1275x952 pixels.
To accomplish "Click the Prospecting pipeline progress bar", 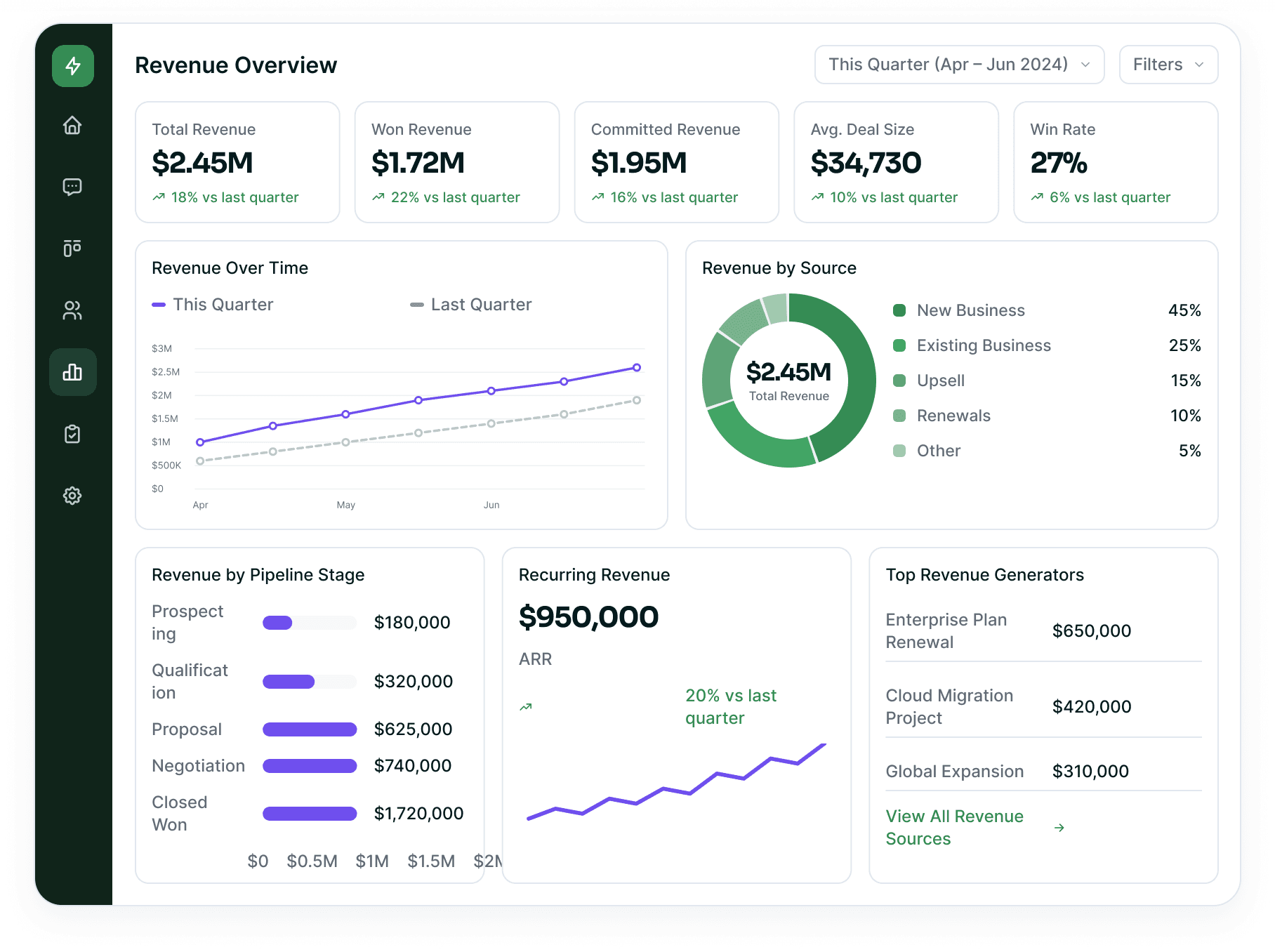I will [x=310, y=623].
